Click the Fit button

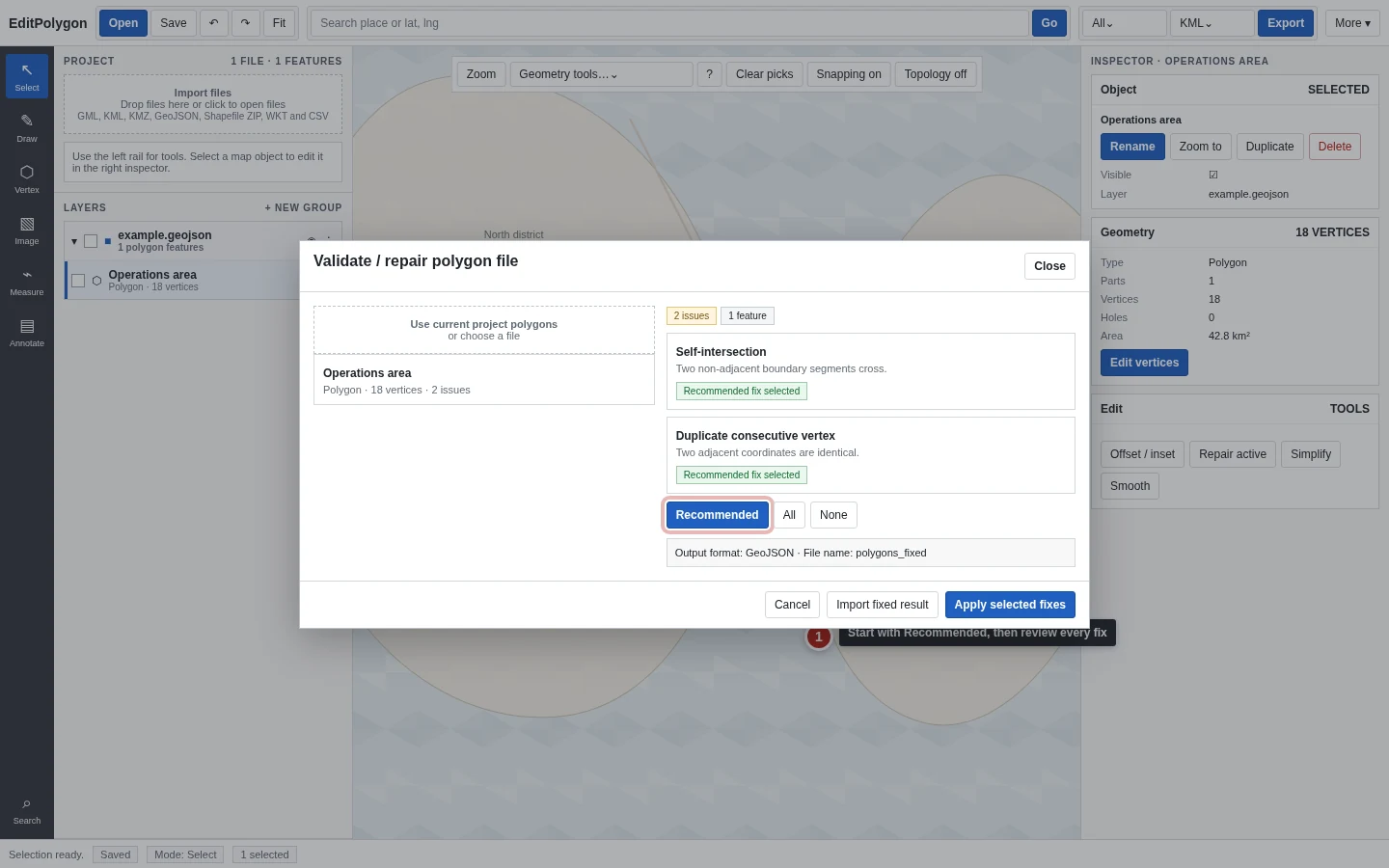tap(279, 23)
